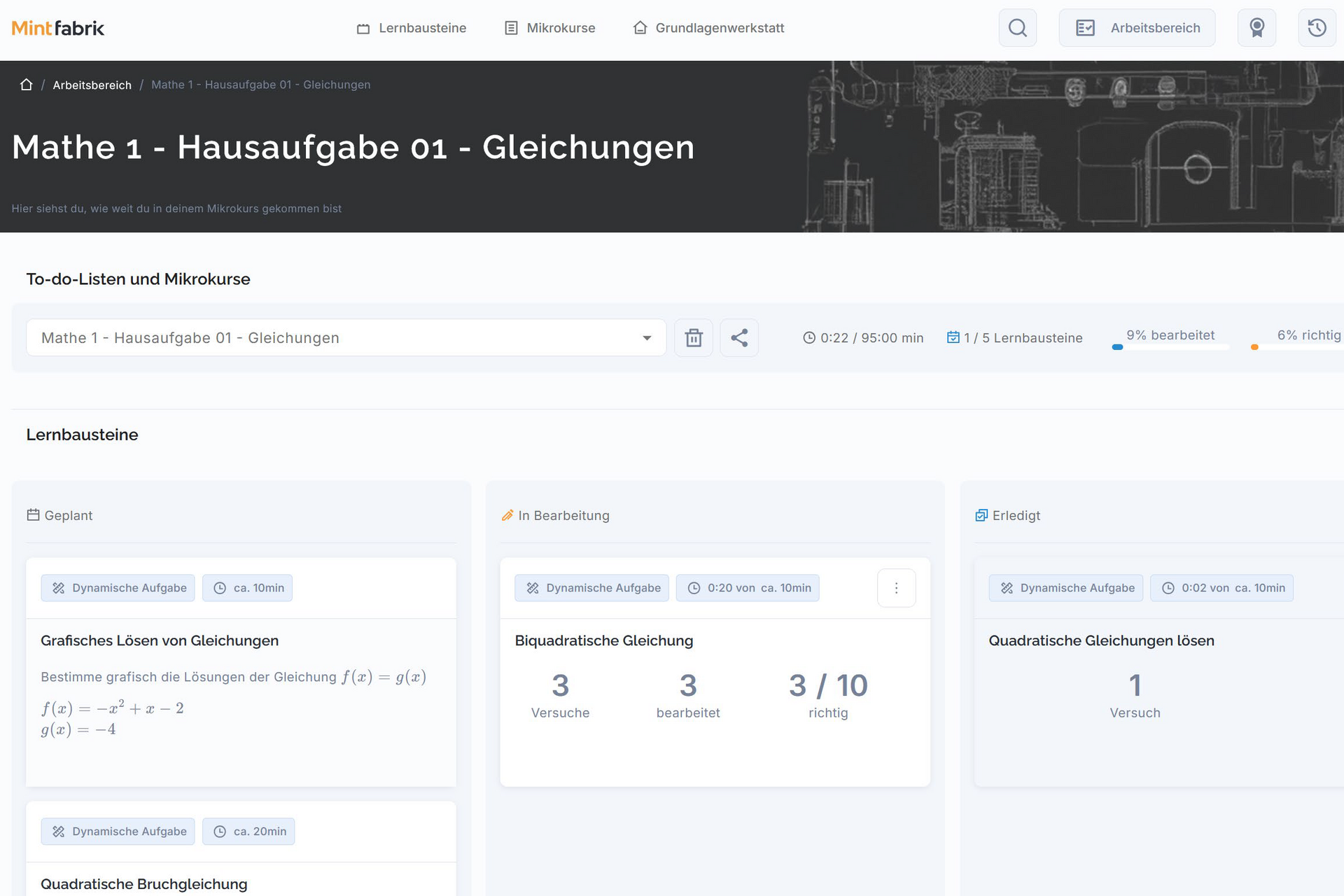
Task: Open the Lernbausteine menu
Action: [x=412, y=28]
